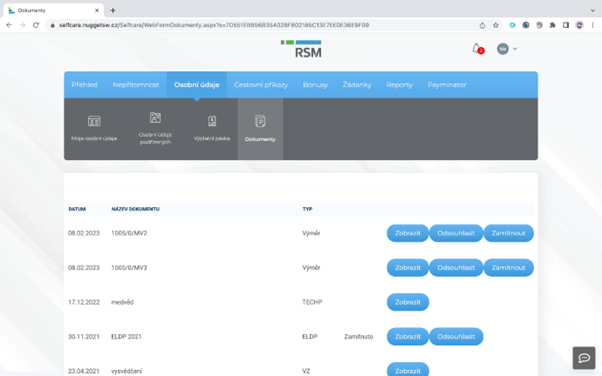Click the date 30.11.2021
This screenshot has height=376, width=602.
coord(84,336)
